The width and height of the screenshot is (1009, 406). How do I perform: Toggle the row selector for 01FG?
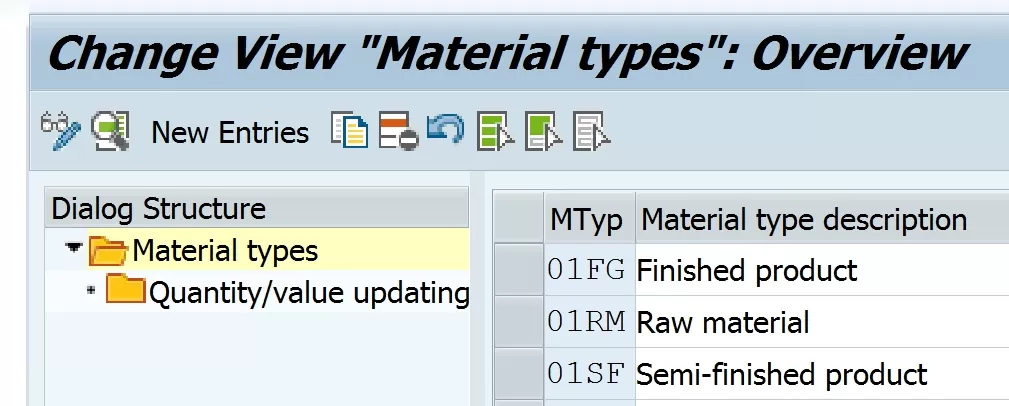(519, 270)
